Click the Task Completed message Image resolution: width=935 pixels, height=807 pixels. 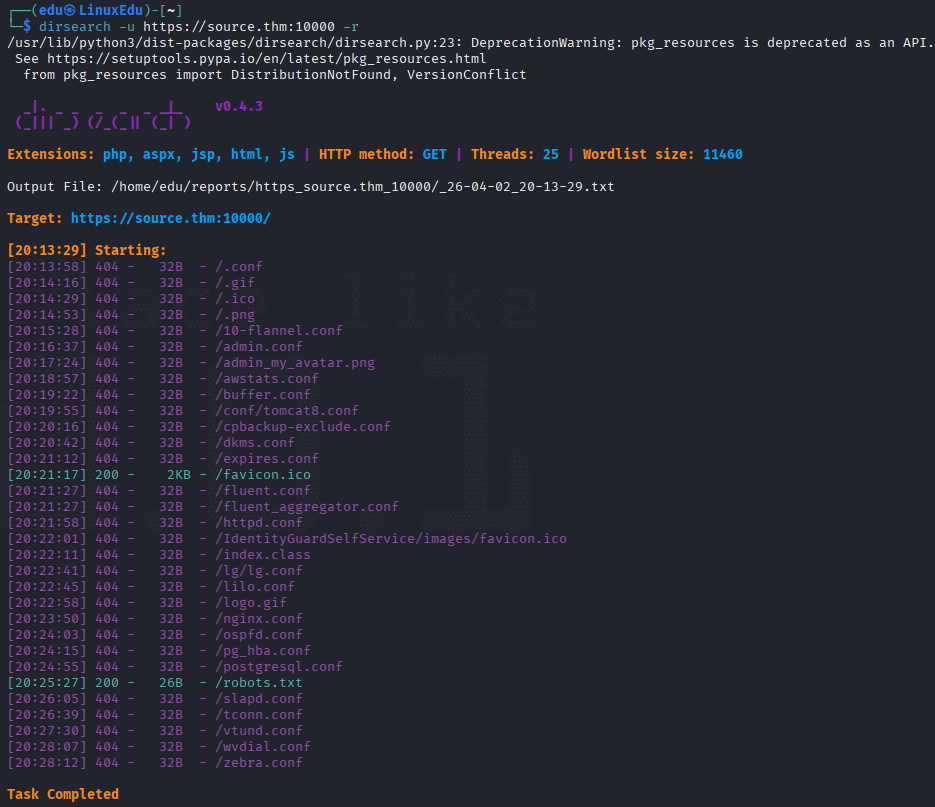pyautogui.click(x=63, y=794)
